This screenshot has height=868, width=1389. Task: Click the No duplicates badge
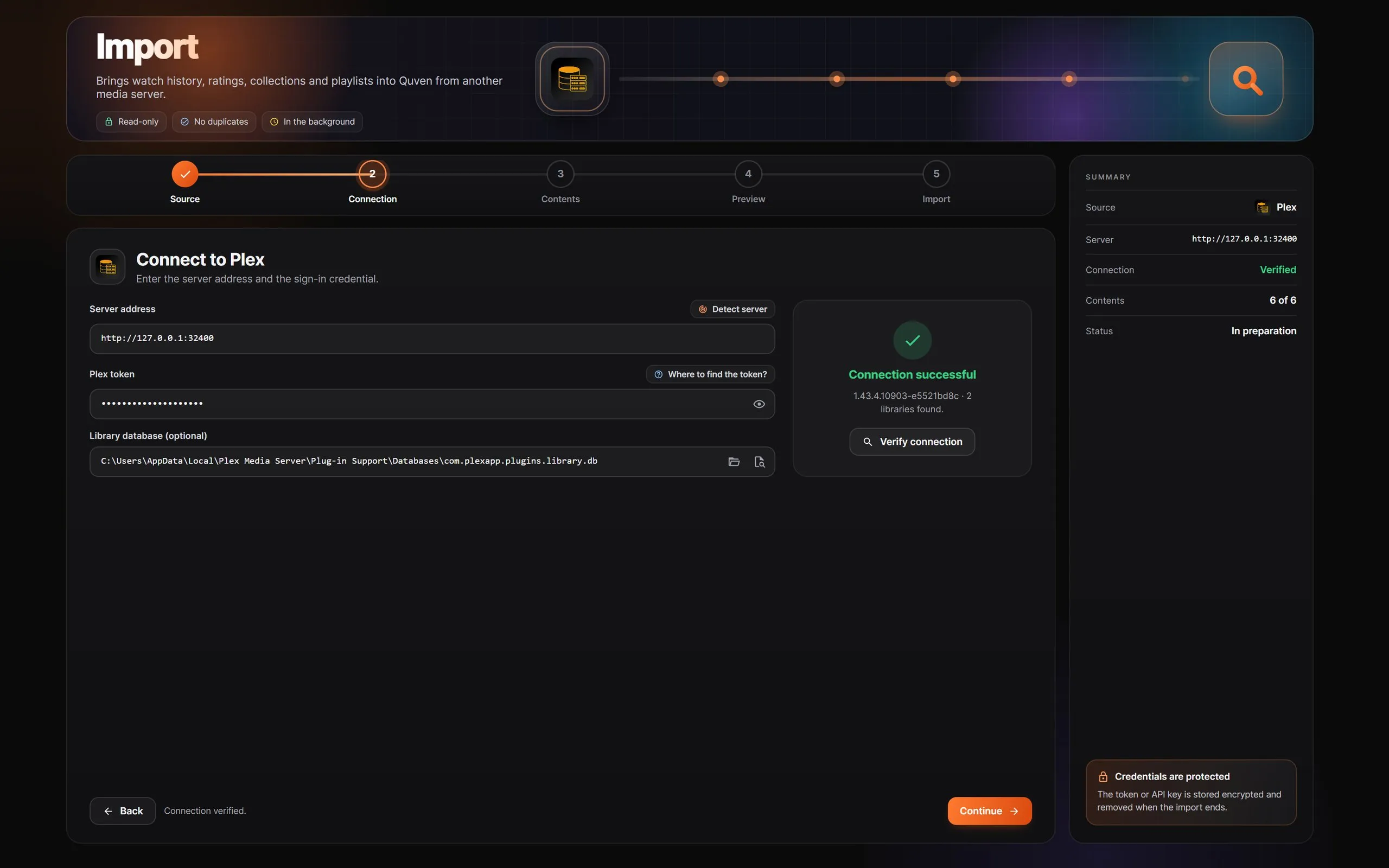[214, 122]
